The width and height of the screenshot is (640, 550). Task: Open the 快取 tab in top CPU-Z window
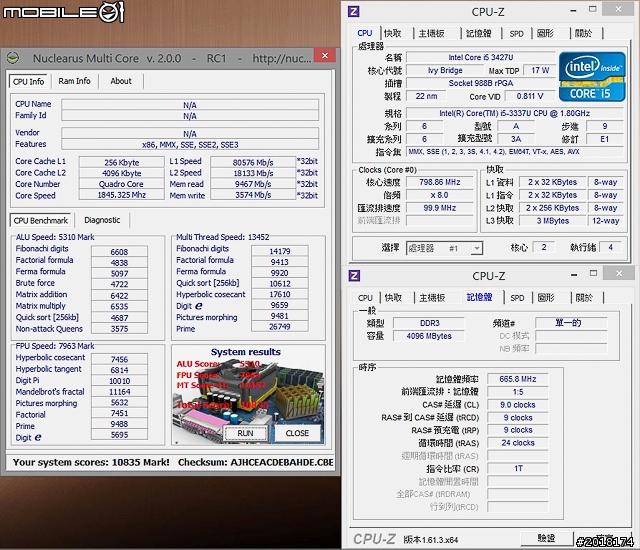pyautogui.click(x=393, y=33)
